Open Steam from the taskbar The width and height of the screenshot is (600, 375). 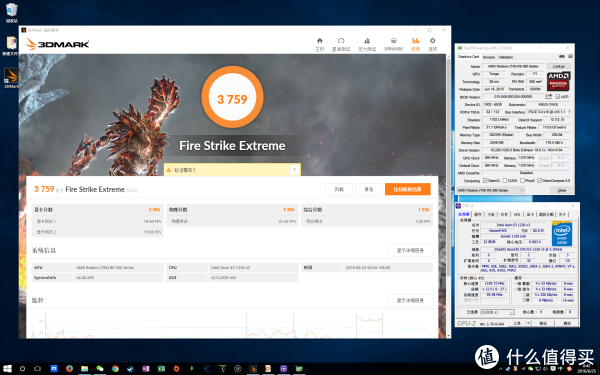click(x=130, y=369)
